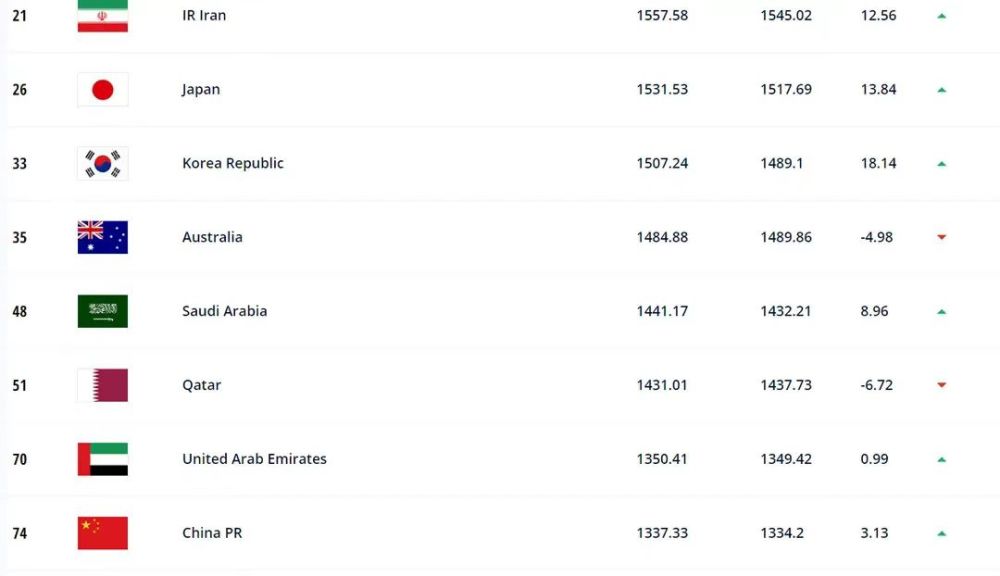This screenshot has height=576, width=1000.
Task: Click rank number 48 in the table
Action: click(x=20, y=311)
